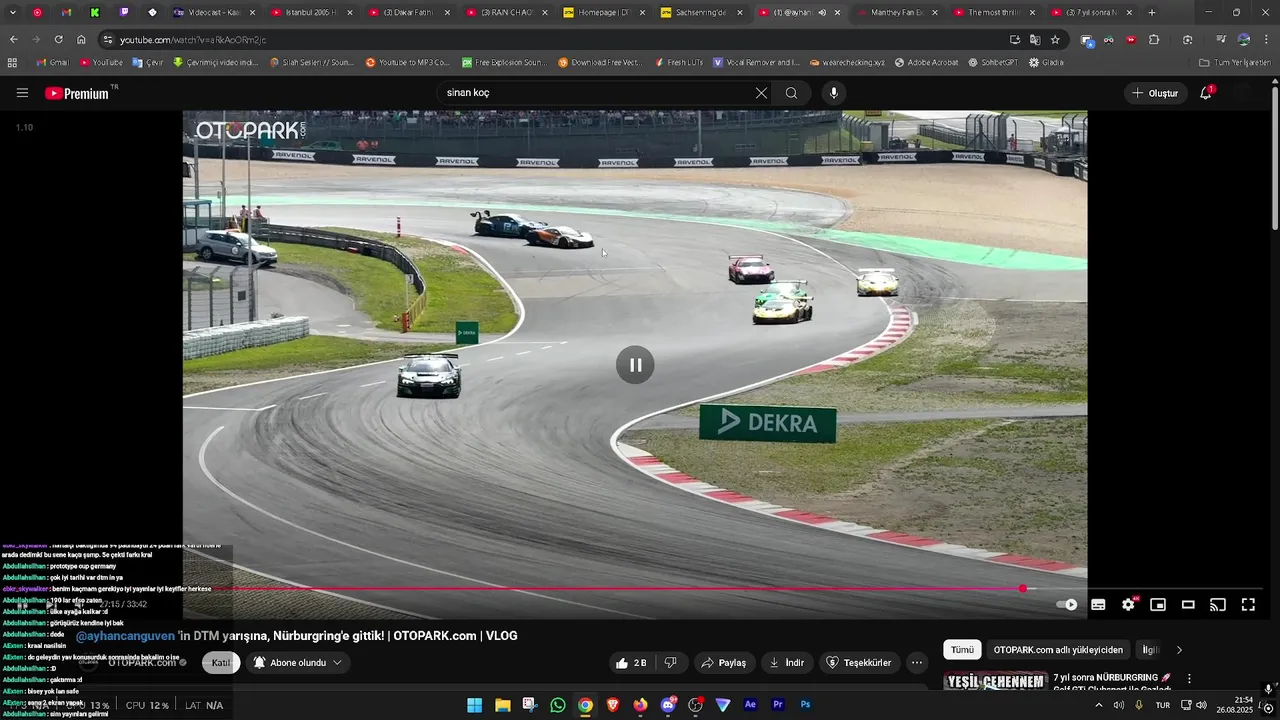Open Yeşil Cehennem video thumbnail

995,681
